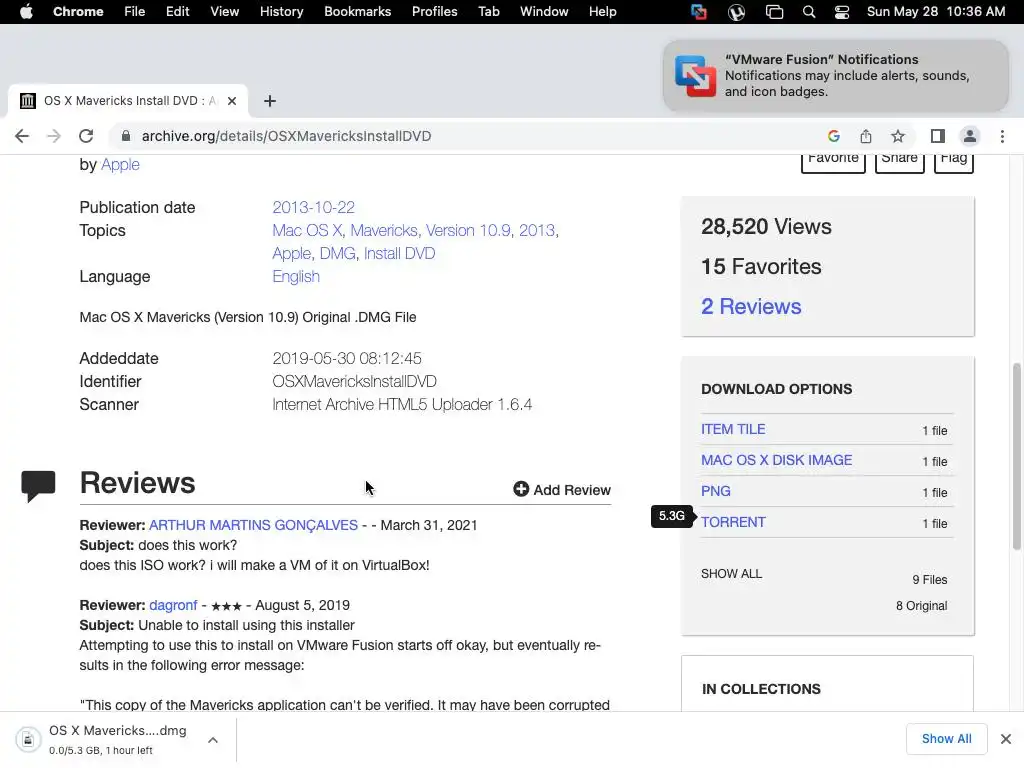
Task: Open reviewer ARTHUR MARTINS GONÇALVES profile
Action: click(x=253, y=525)
